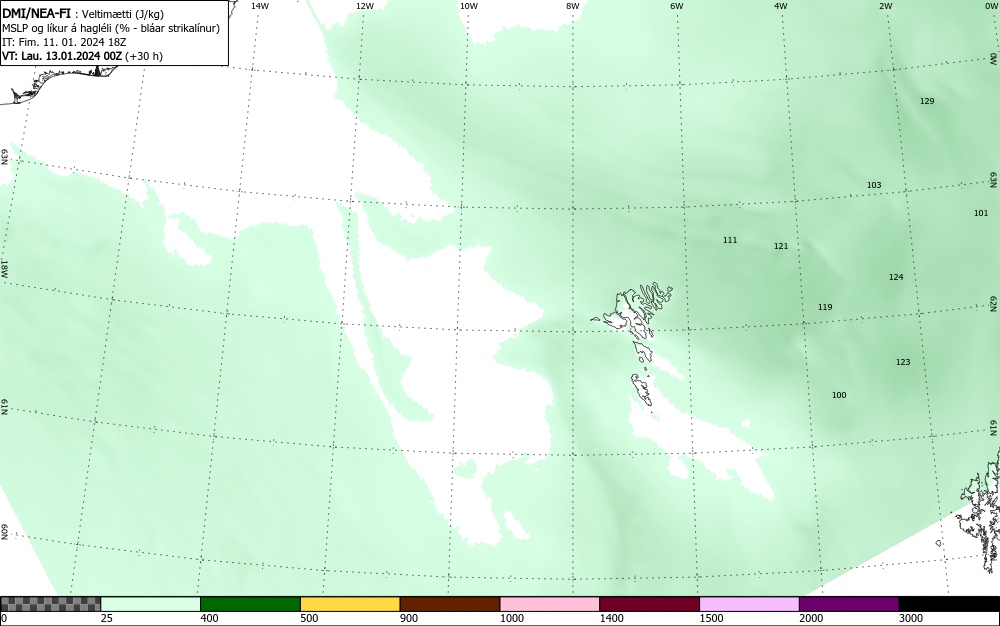Click the legend value 1500
The height and width of the screenshot is (626, 1000).
pyautogui.click(x=712, y=618)
